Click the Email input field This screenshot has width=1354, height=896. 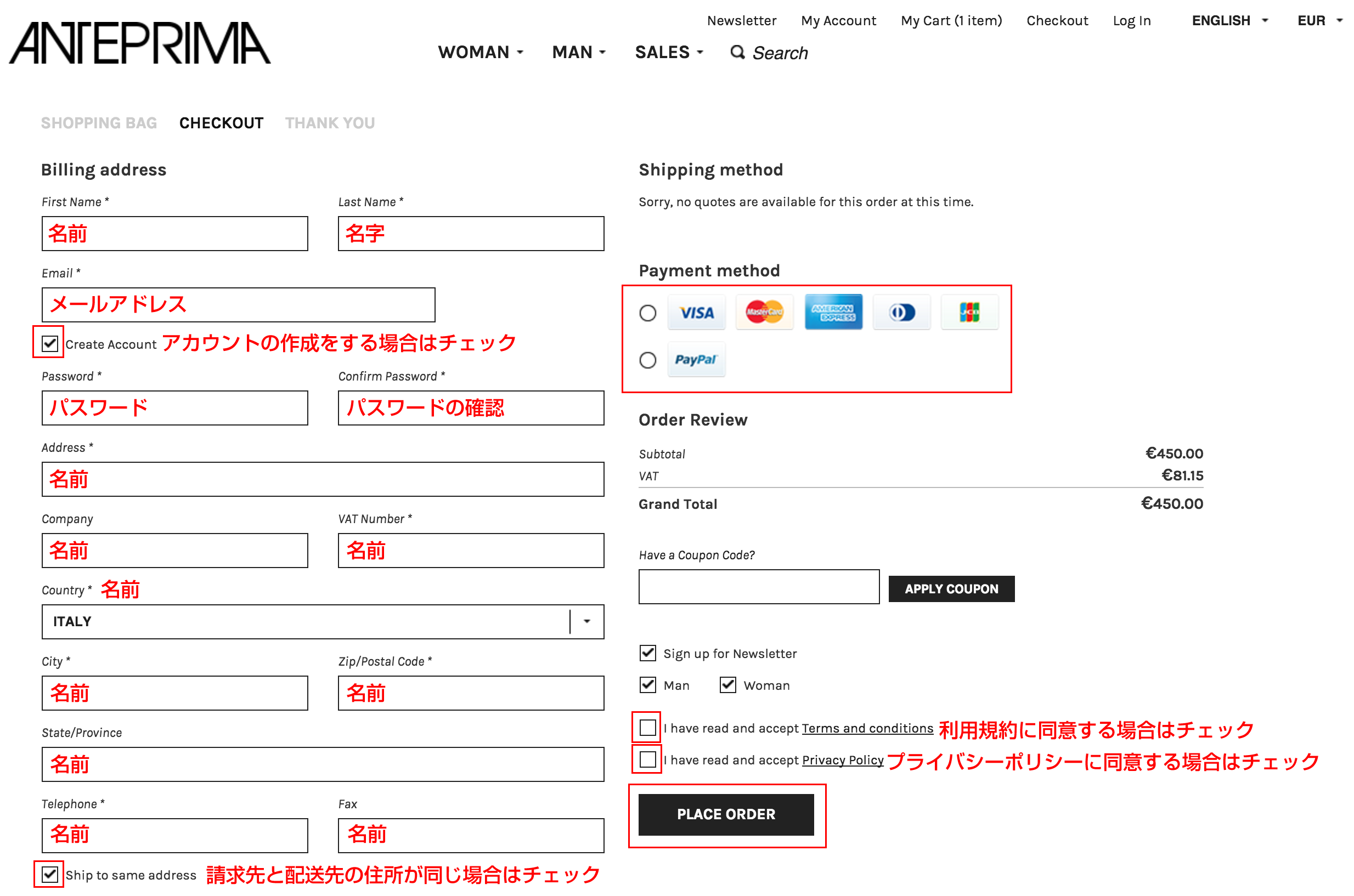238,305
